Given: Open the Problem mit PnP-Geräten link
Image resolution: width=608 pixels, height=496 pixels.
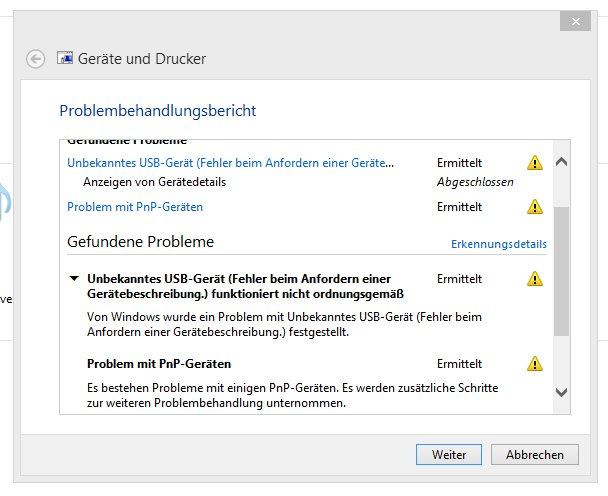Looking at the screenshot, I should click(x=135, y=207).
